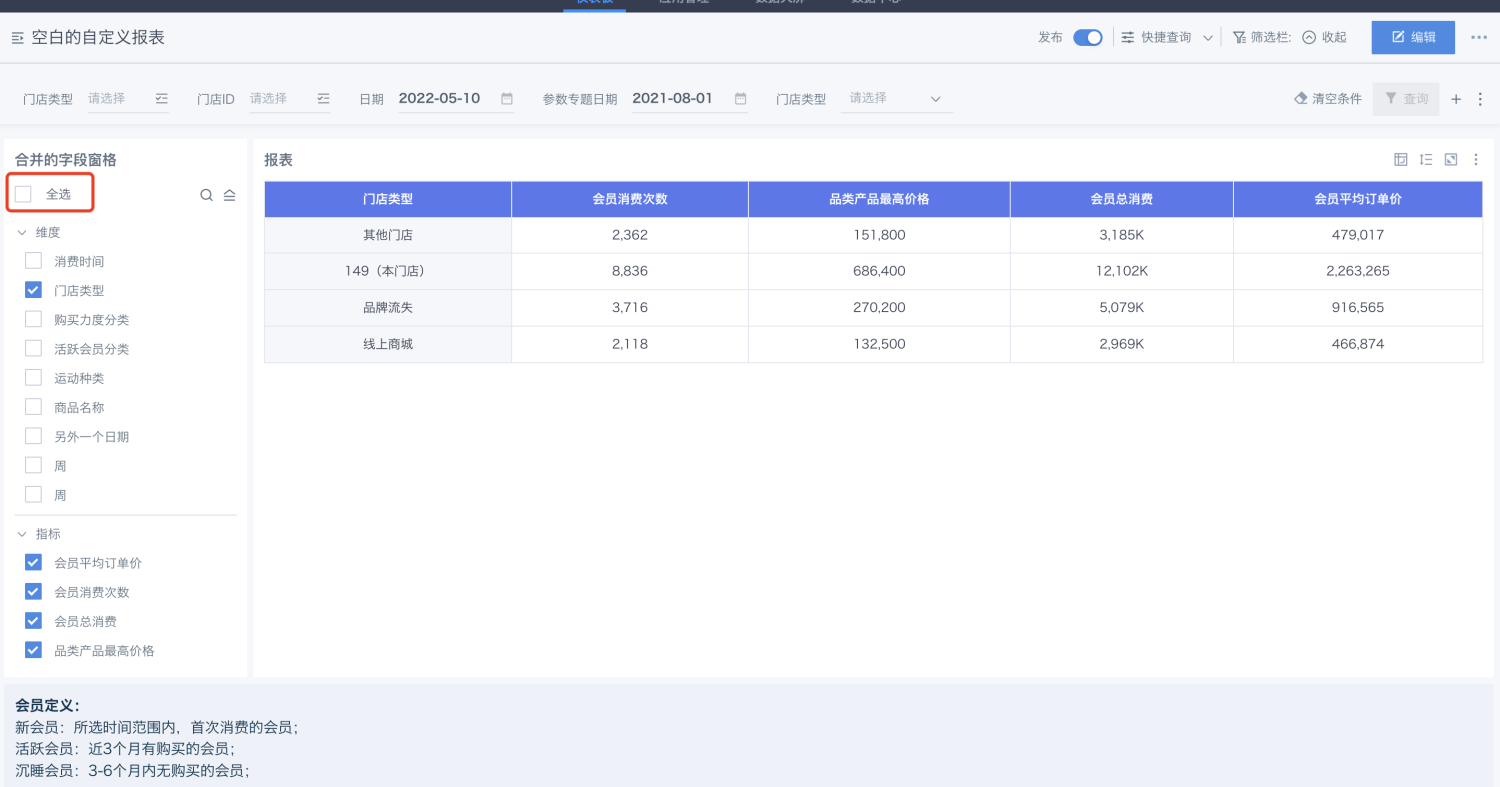This screenshot has width=1500, height=787.
Task: Click the 编辑 button
Action: (1413, 38)
